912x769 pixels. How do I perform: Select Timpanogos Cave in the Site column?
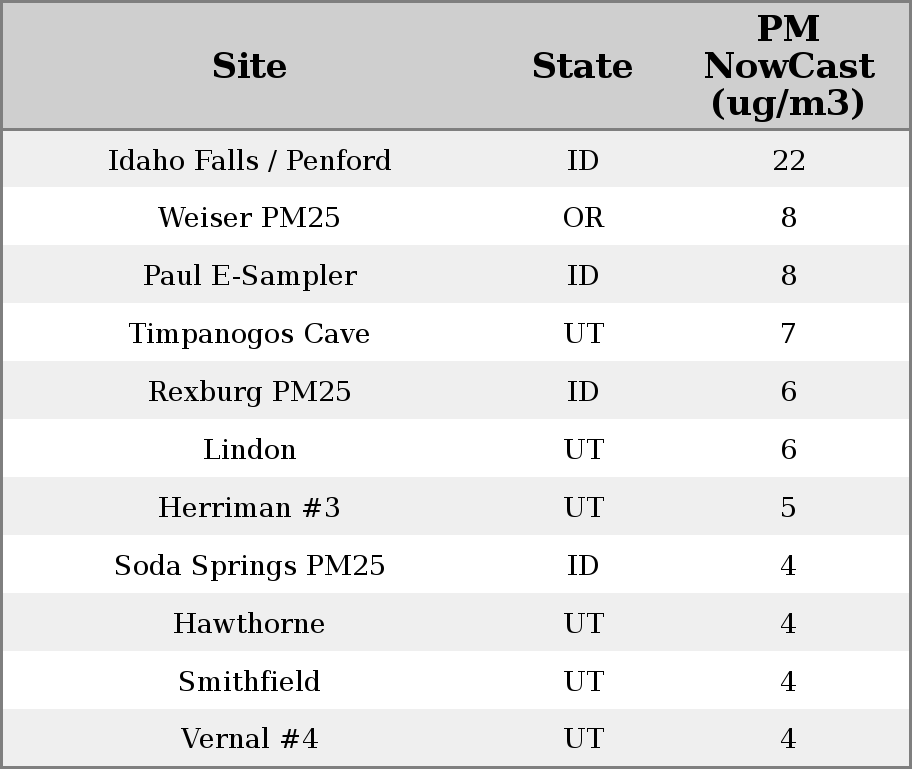point(249,334)
